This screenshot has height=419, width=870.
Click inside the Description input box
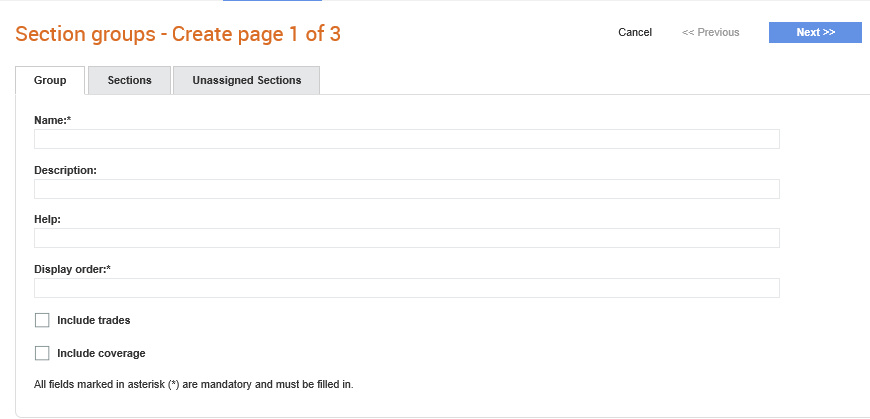pyautogui.click(x=407, y=189)
